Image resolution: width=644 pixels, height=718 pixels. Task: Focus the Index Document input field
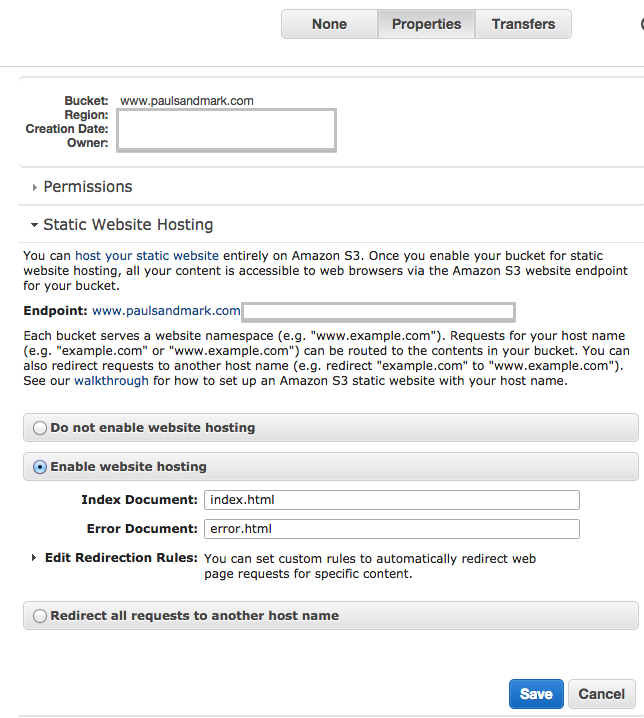tap(392, 500)
